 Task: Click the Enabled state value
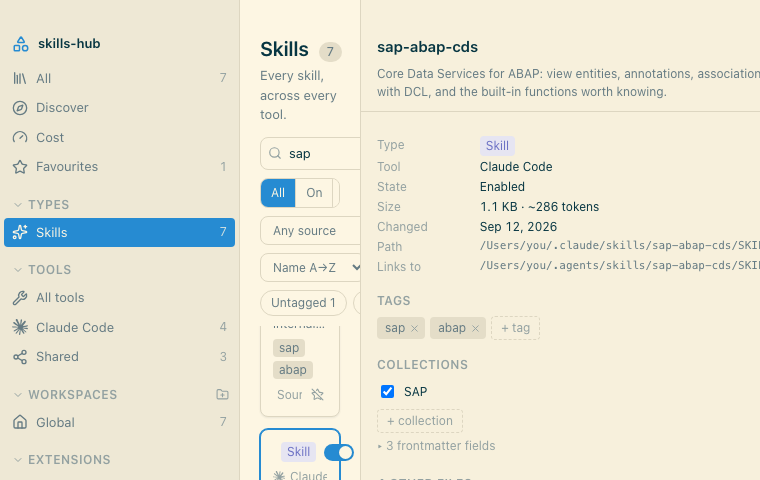502,187
